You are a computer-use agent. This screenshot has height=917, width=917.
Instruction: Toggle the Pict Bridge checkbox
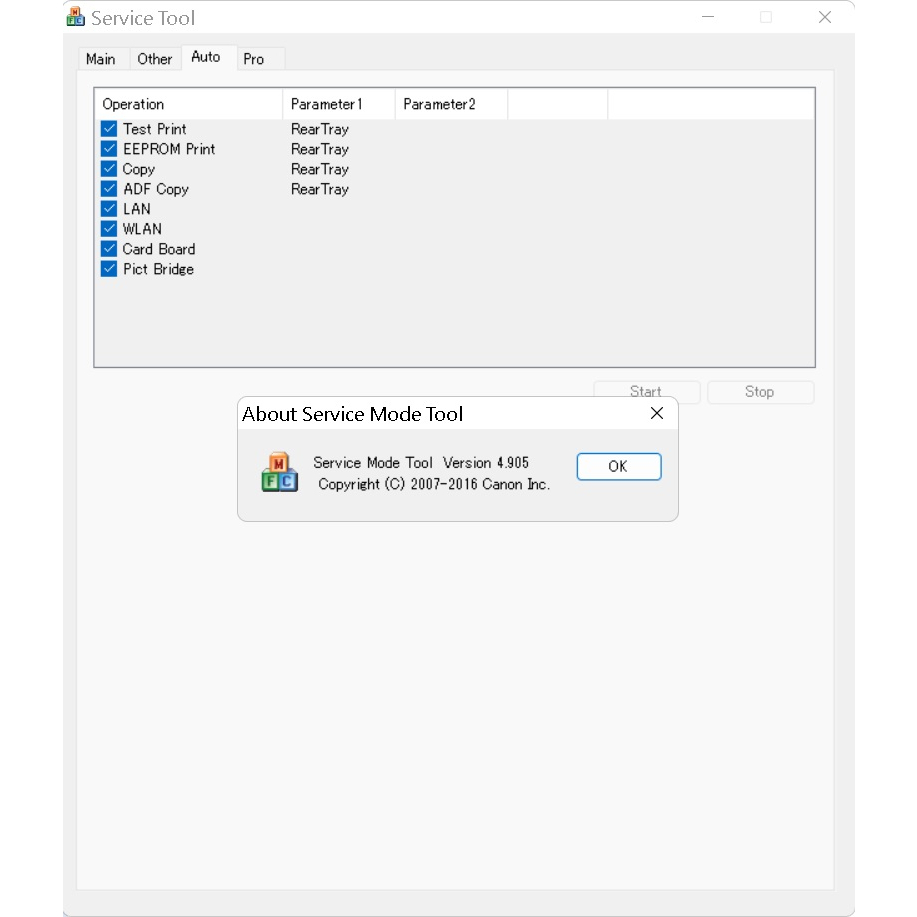[x=109, y=268]
